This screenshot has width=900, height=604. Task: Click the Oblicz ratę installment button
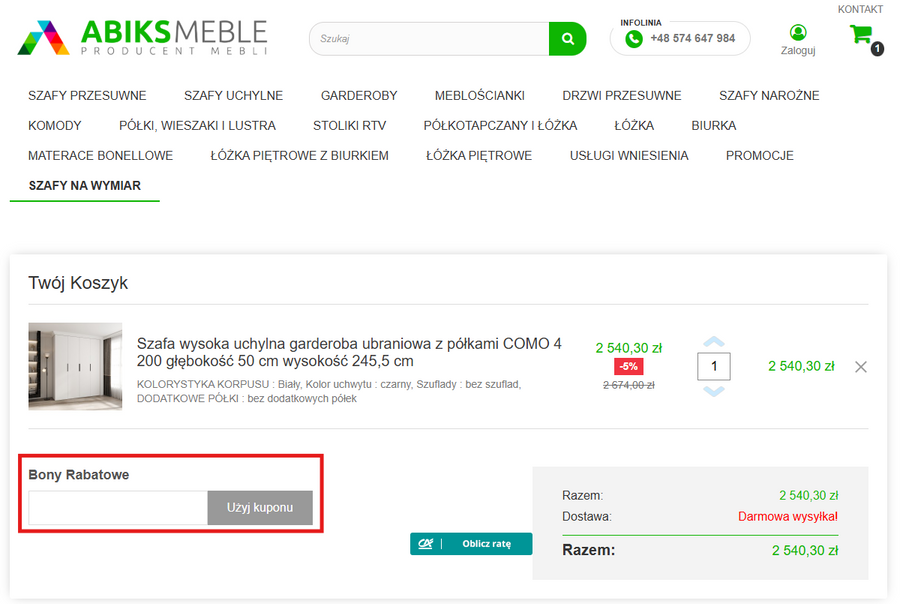click(471, 543)
